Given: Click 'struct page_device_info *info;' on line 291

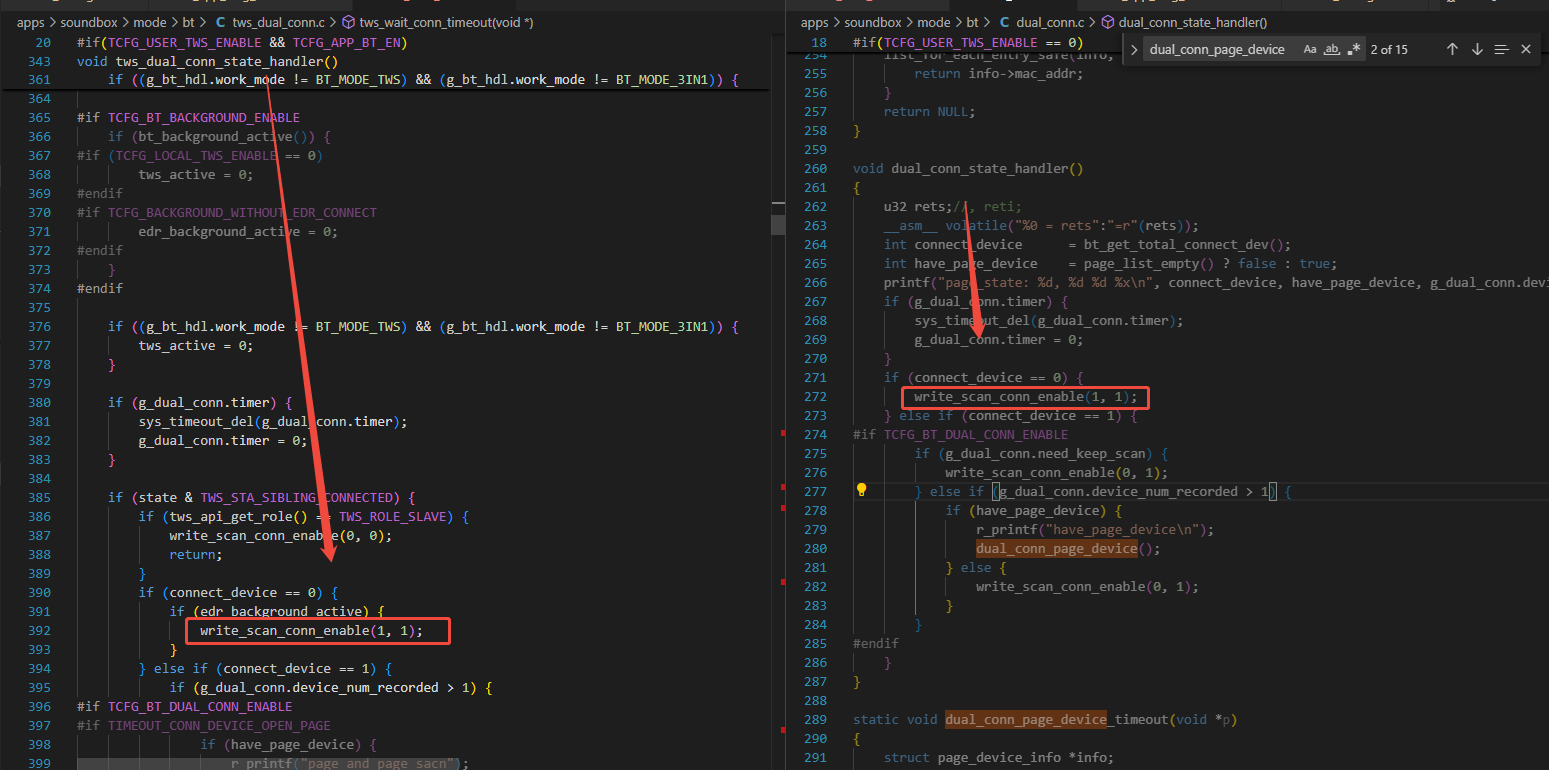Looking at the screenshot, I should 998,757.
